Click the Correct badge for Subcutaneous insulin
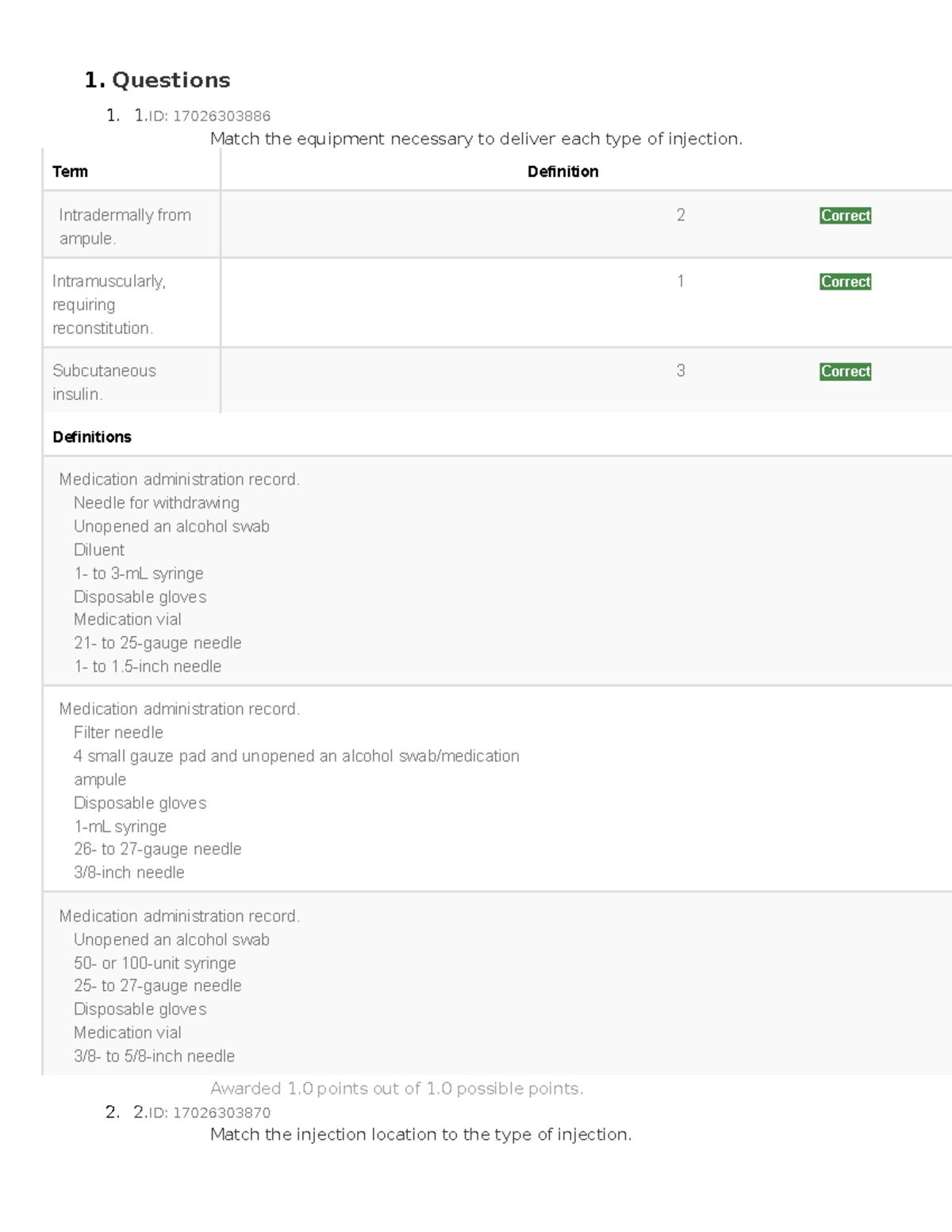This screenshot has width=952, height=1232. click(845, 371)
